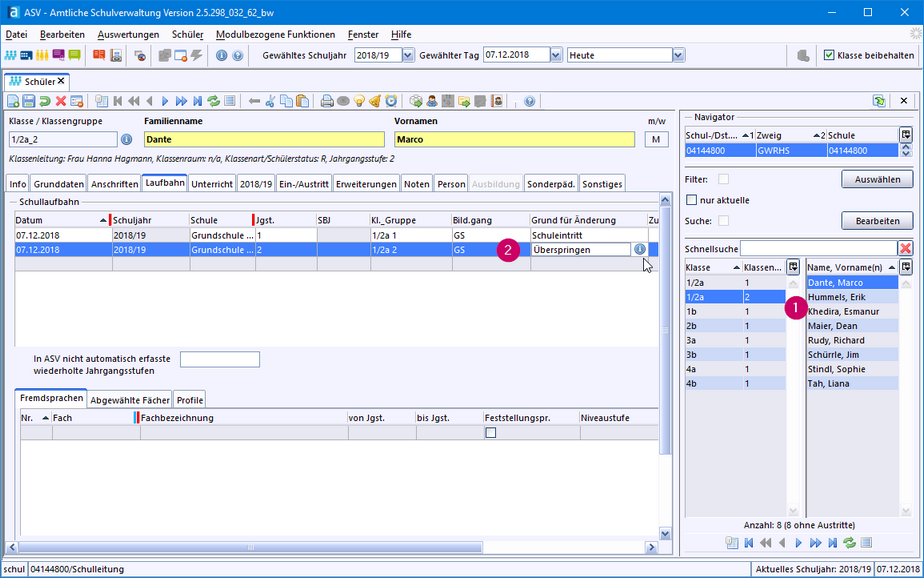Screen dimensions: 924x578
Task: Check the Feststellungspr. checkbox in Fremdsprachen table
Action: [x=490, y=433]
